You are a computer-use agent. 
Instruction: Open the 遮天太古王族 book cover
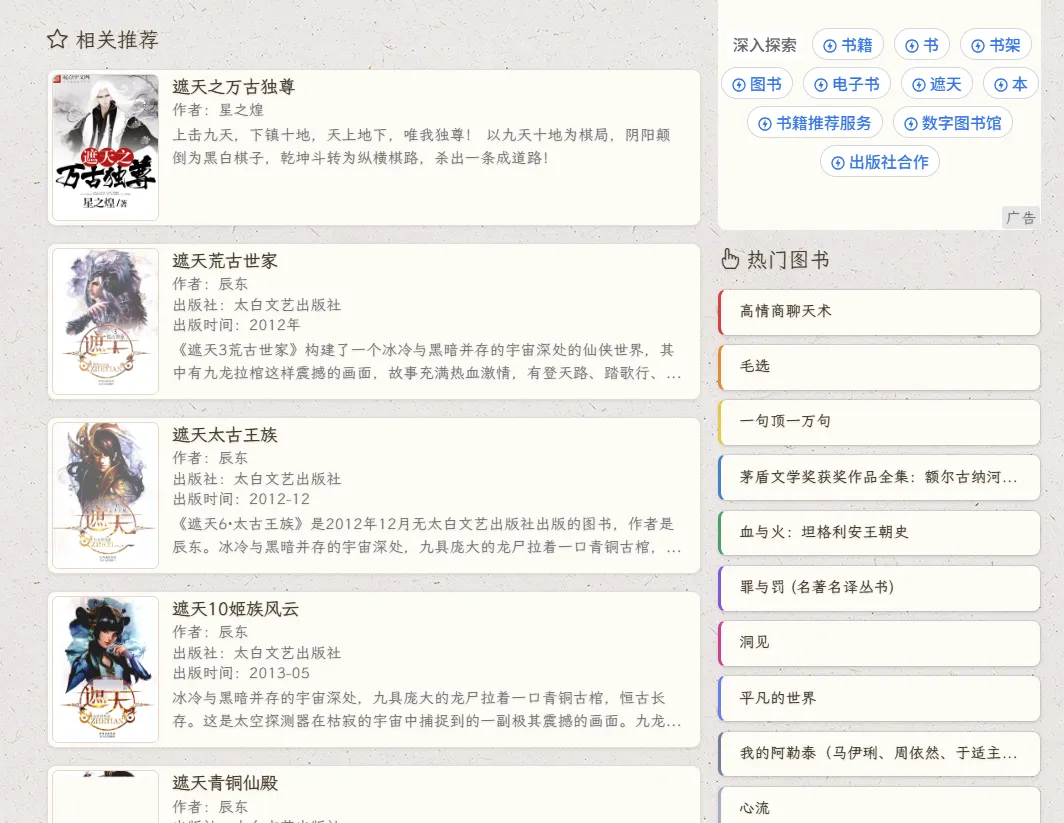click(105, 495)
